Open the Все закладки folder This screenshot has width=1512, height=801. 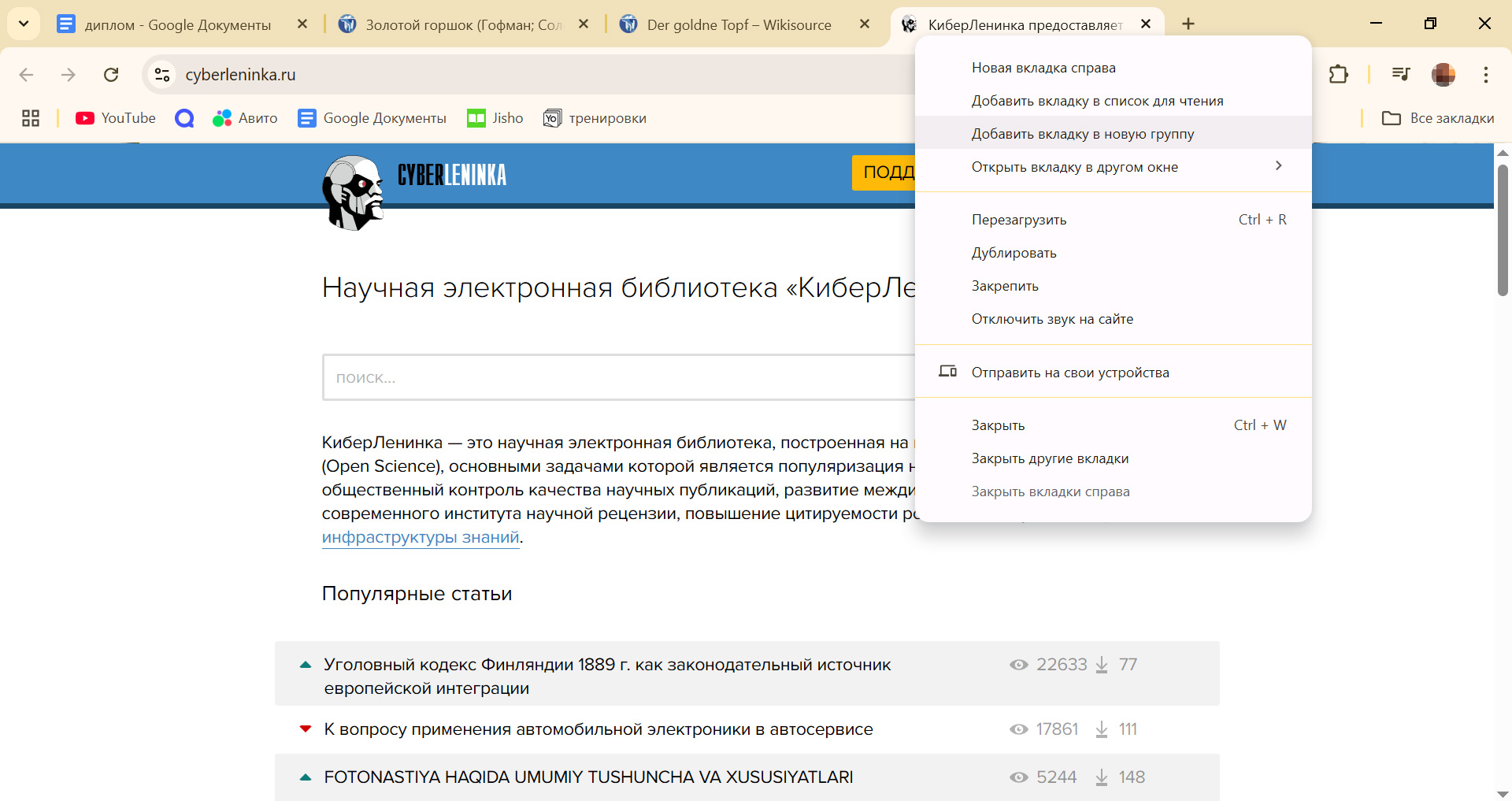coord(1438,118)
